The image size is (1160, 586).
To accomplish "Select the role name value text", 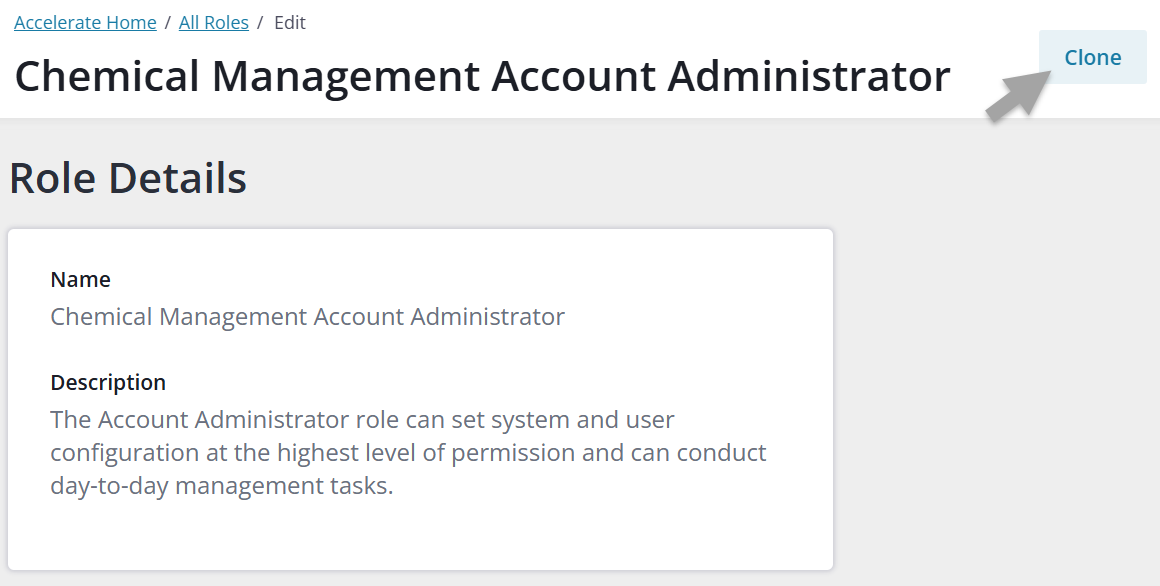I will tap(307, 317).
